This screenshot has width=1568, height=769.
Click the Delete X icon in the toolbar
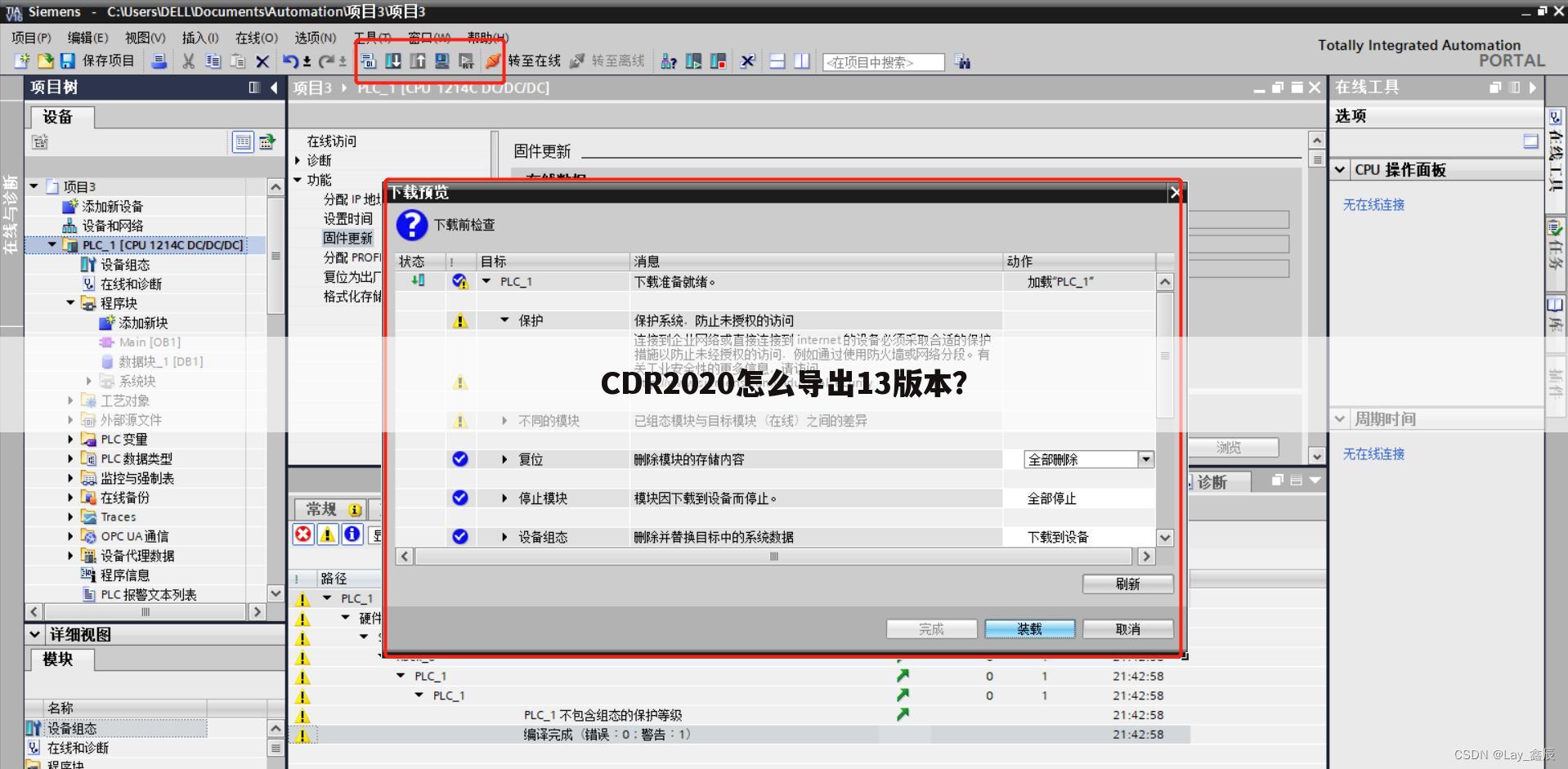[262, 61]
